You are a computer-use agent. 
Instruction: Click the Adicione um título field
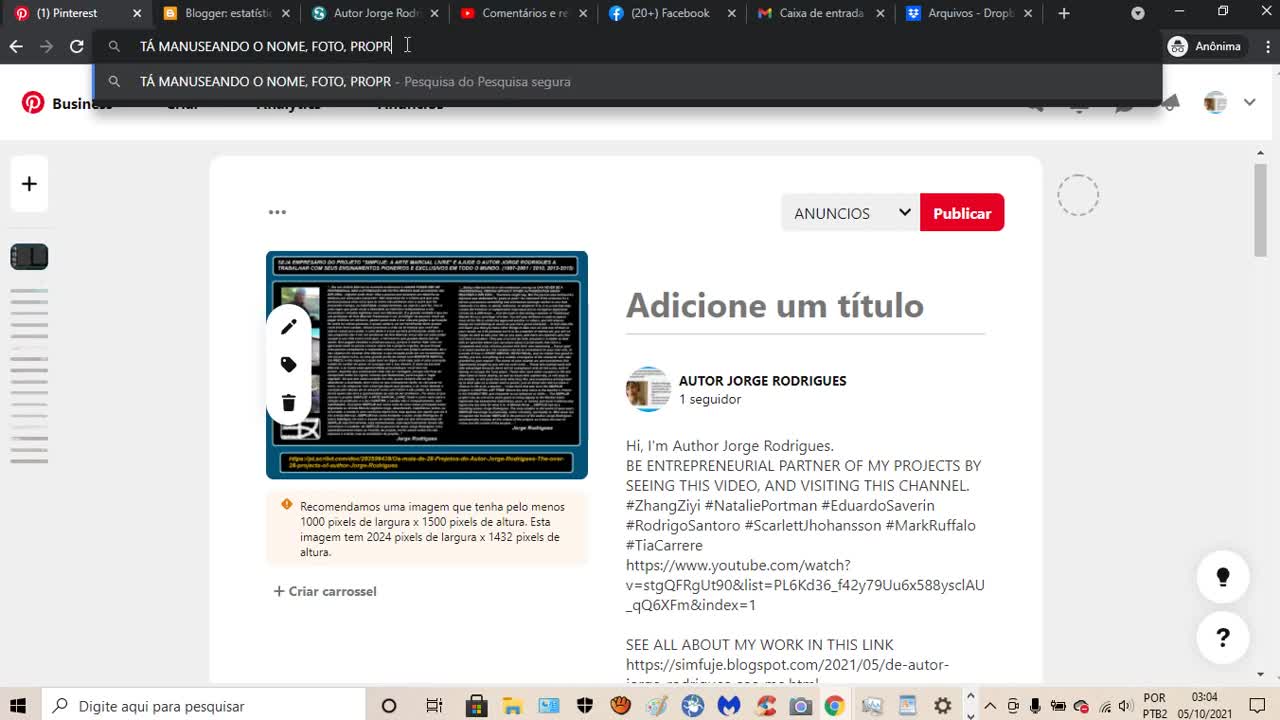click(805, 306)
